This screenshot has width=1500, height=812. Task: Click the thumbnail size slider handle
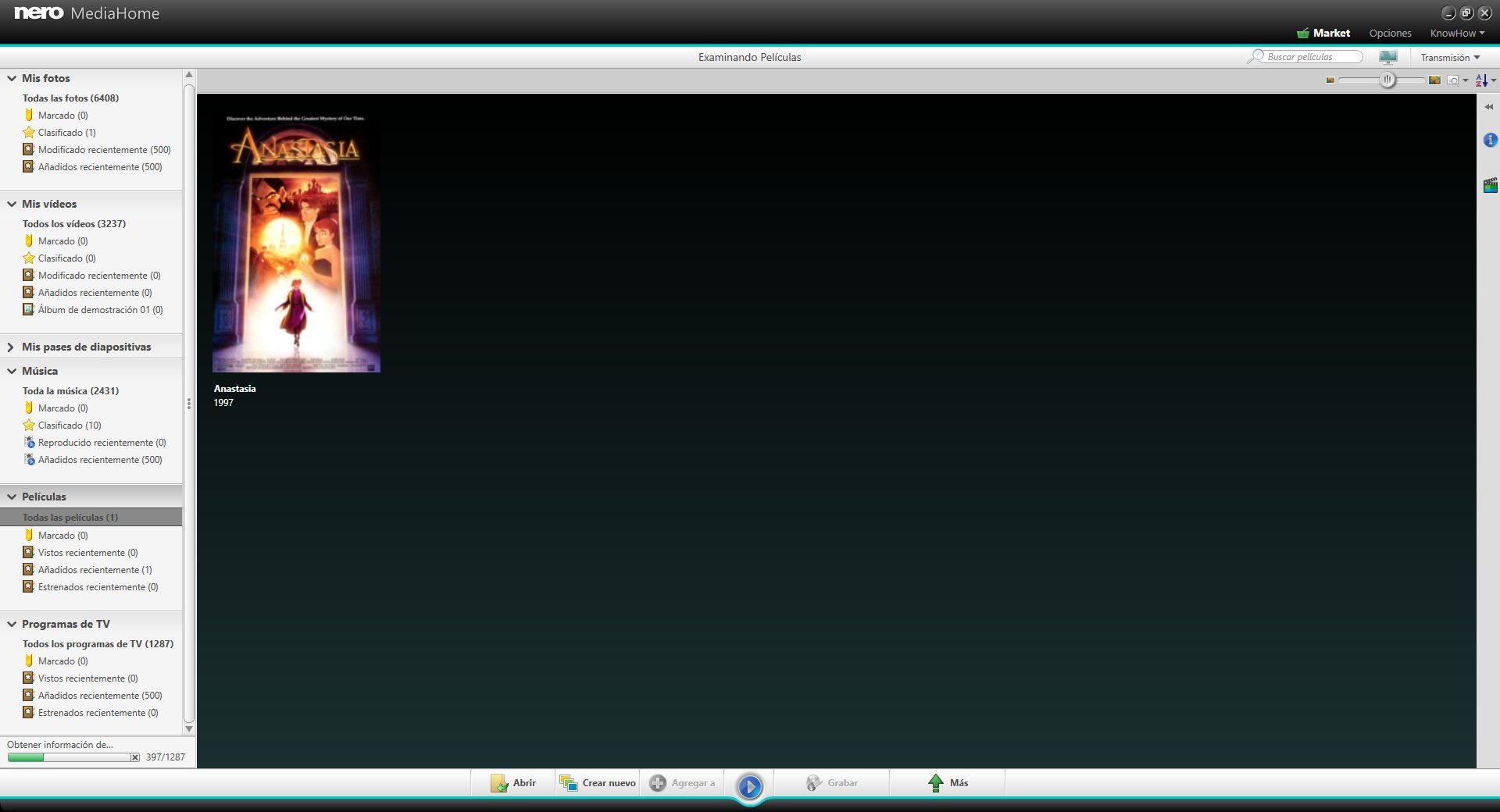[1387, 80]
